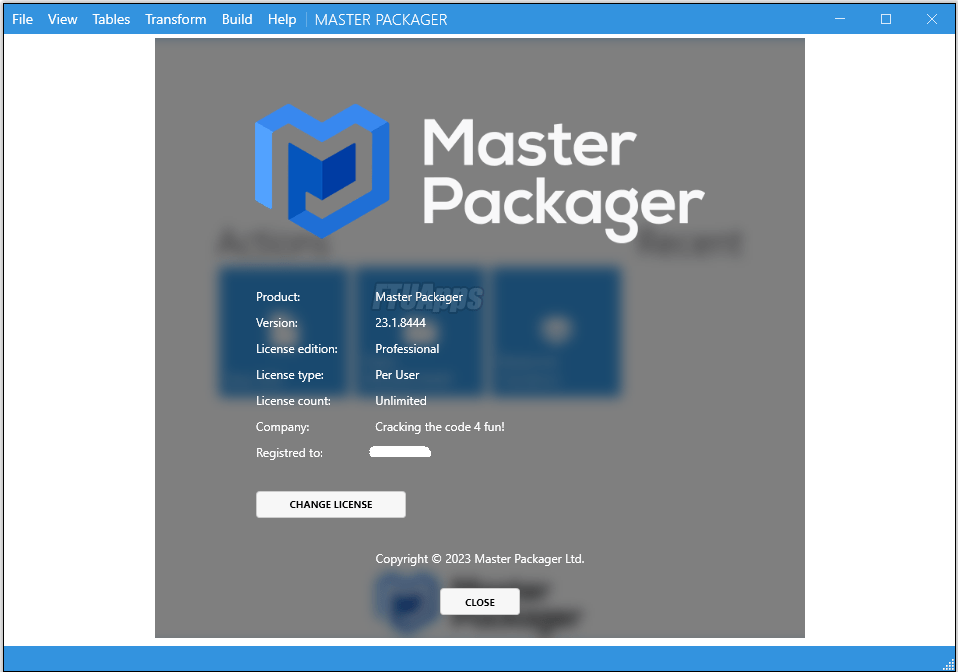The image size is (958, 672).
Task: Select version number 23.1.8444
Action: [x=400, y=323]
